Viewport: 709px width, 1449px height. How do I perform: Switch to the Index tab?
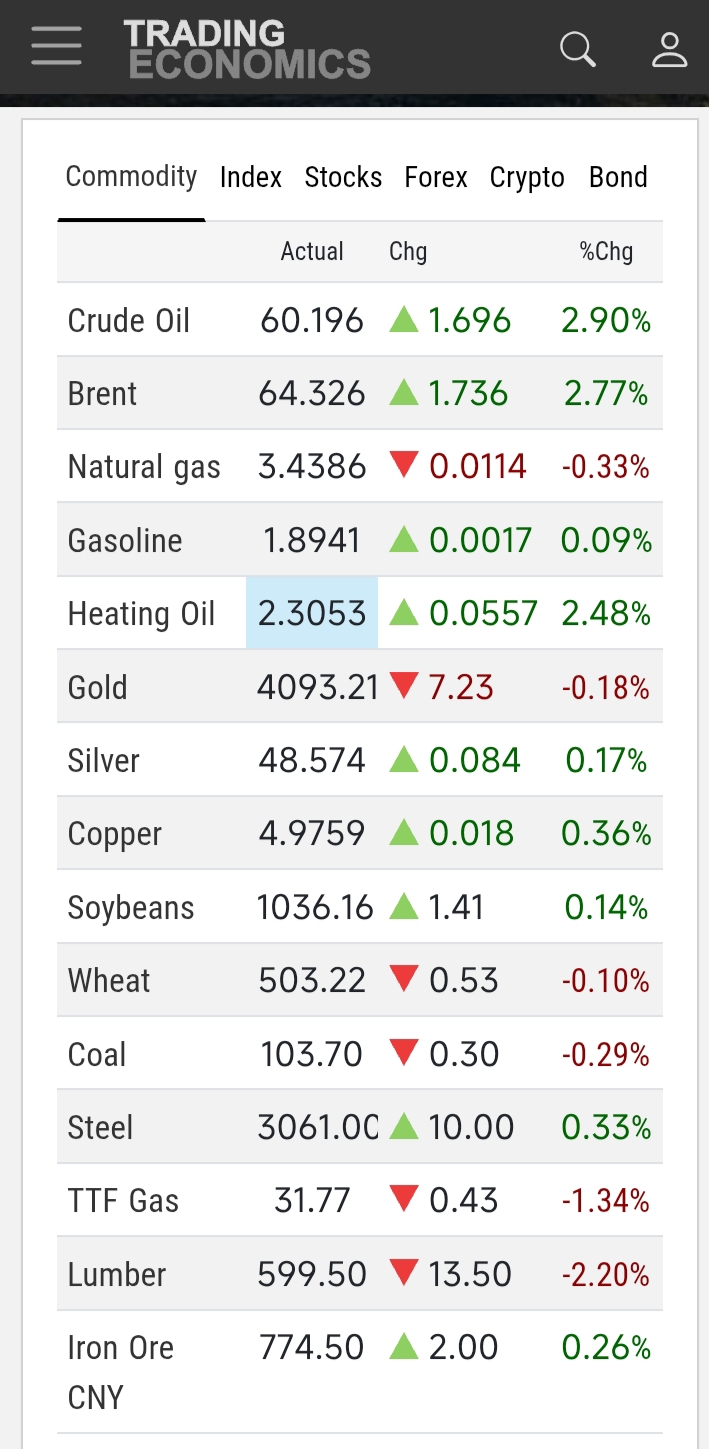point(251,178)
